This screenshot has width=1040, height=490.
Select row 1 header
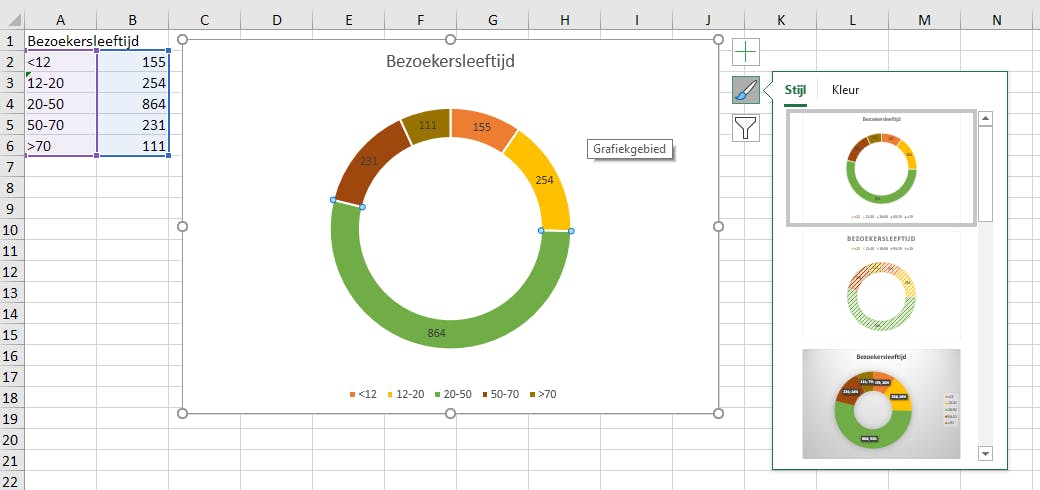12,41
